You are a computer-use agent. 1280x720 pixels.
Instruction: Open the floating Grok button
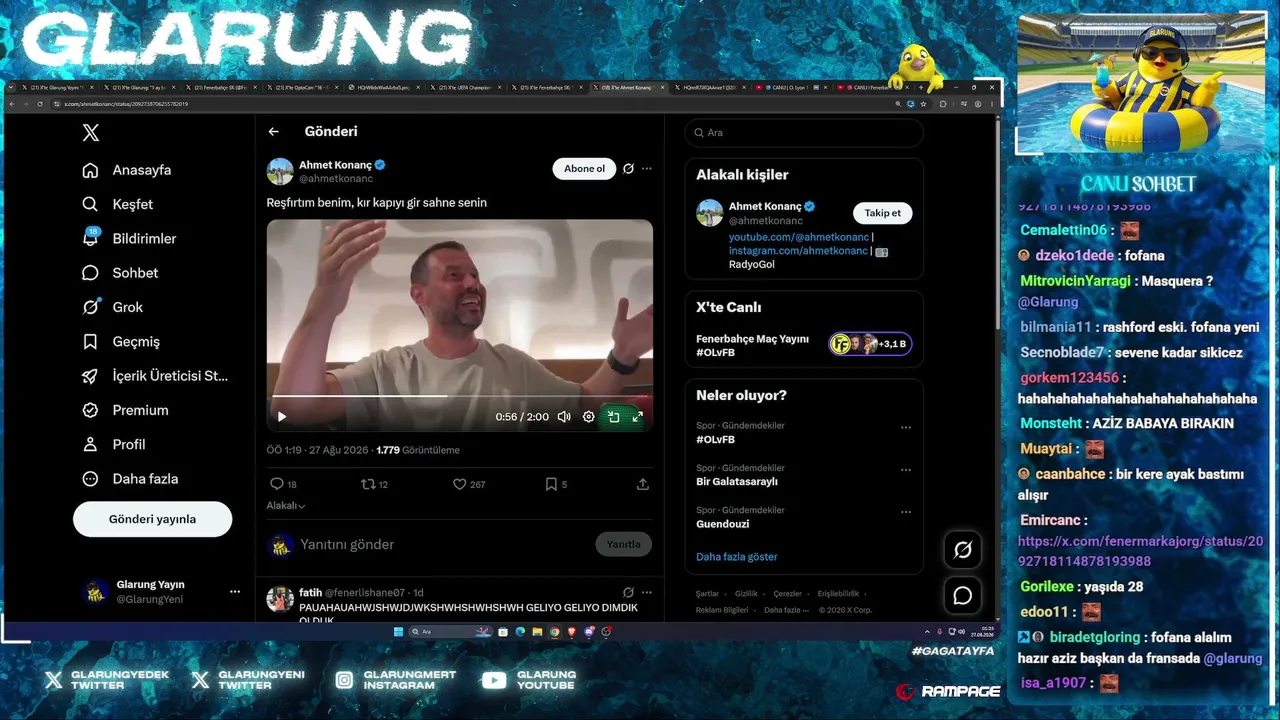point(963,549)
